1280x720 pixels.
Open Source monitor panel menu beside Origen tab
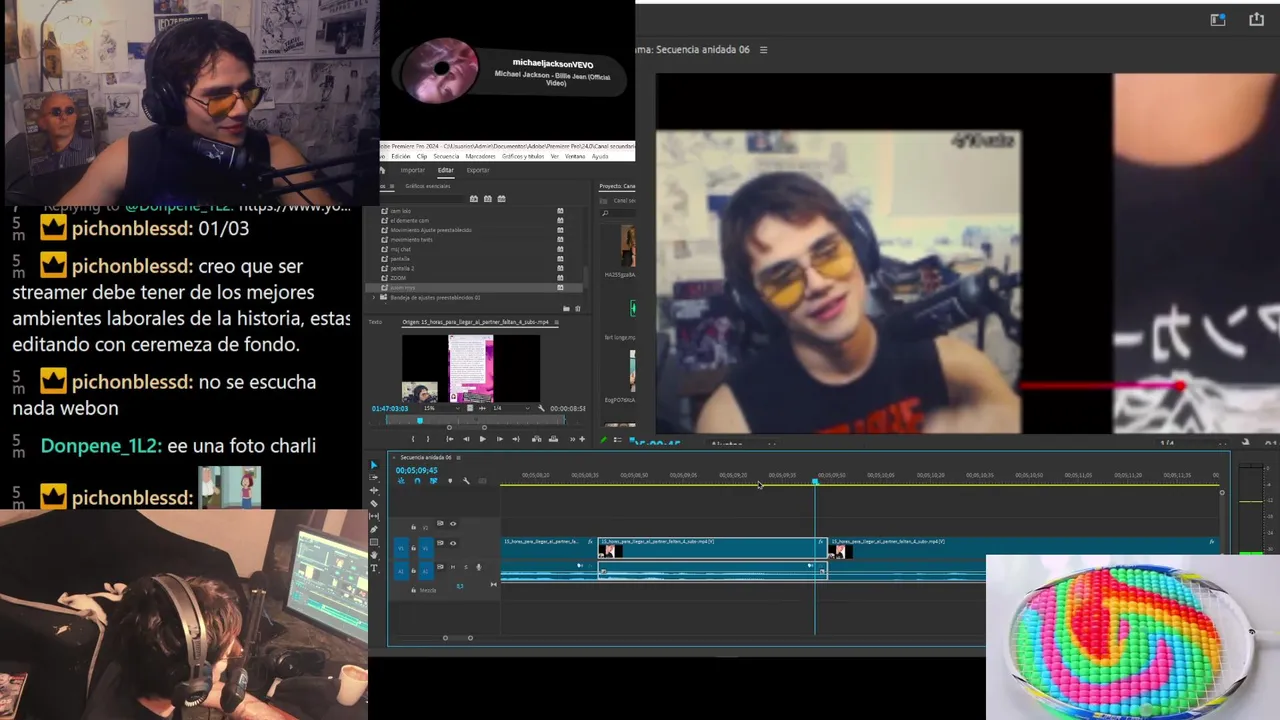point(556,322)
